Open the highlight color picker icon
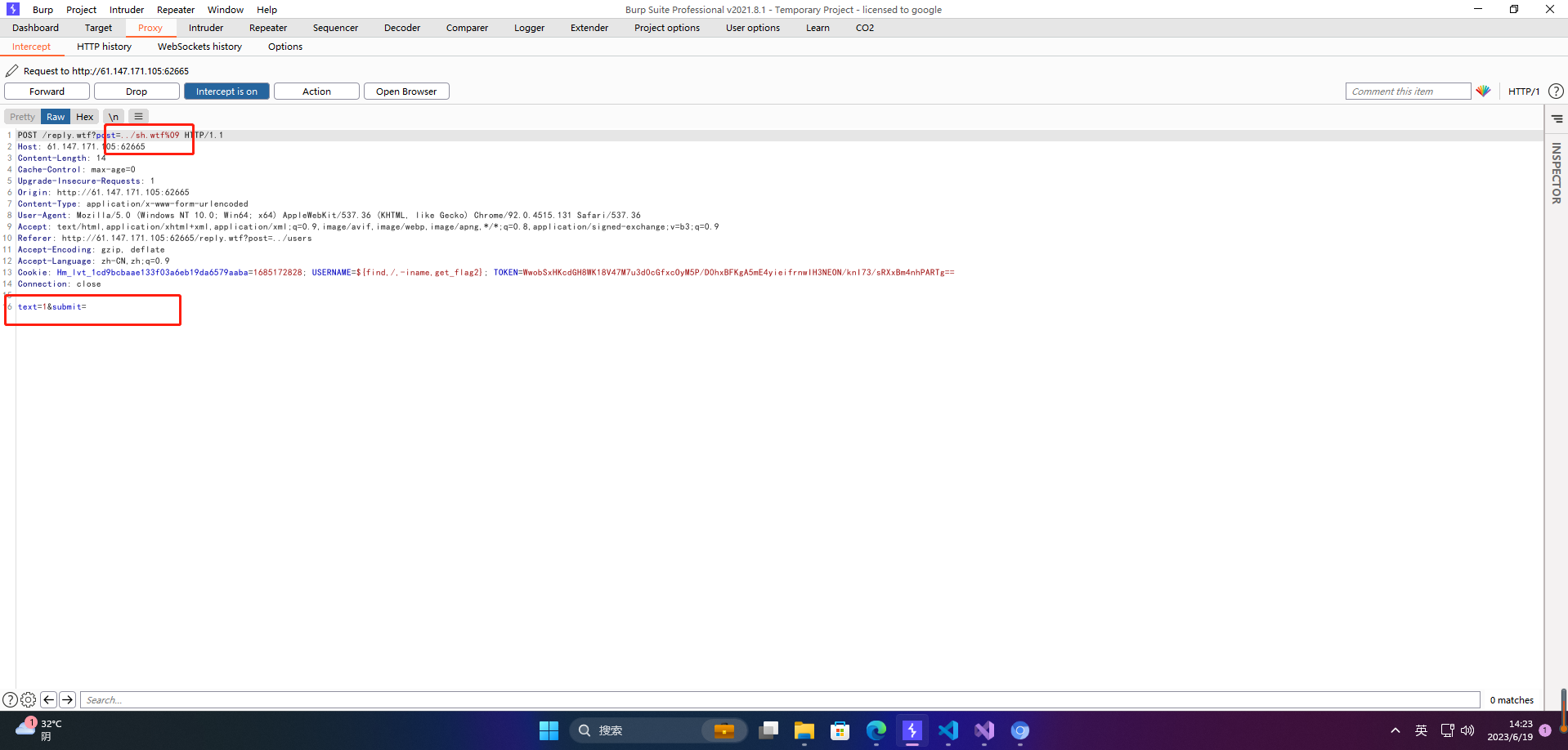The height and width of the screenshot is (750, 1568). pos(1483,91)
